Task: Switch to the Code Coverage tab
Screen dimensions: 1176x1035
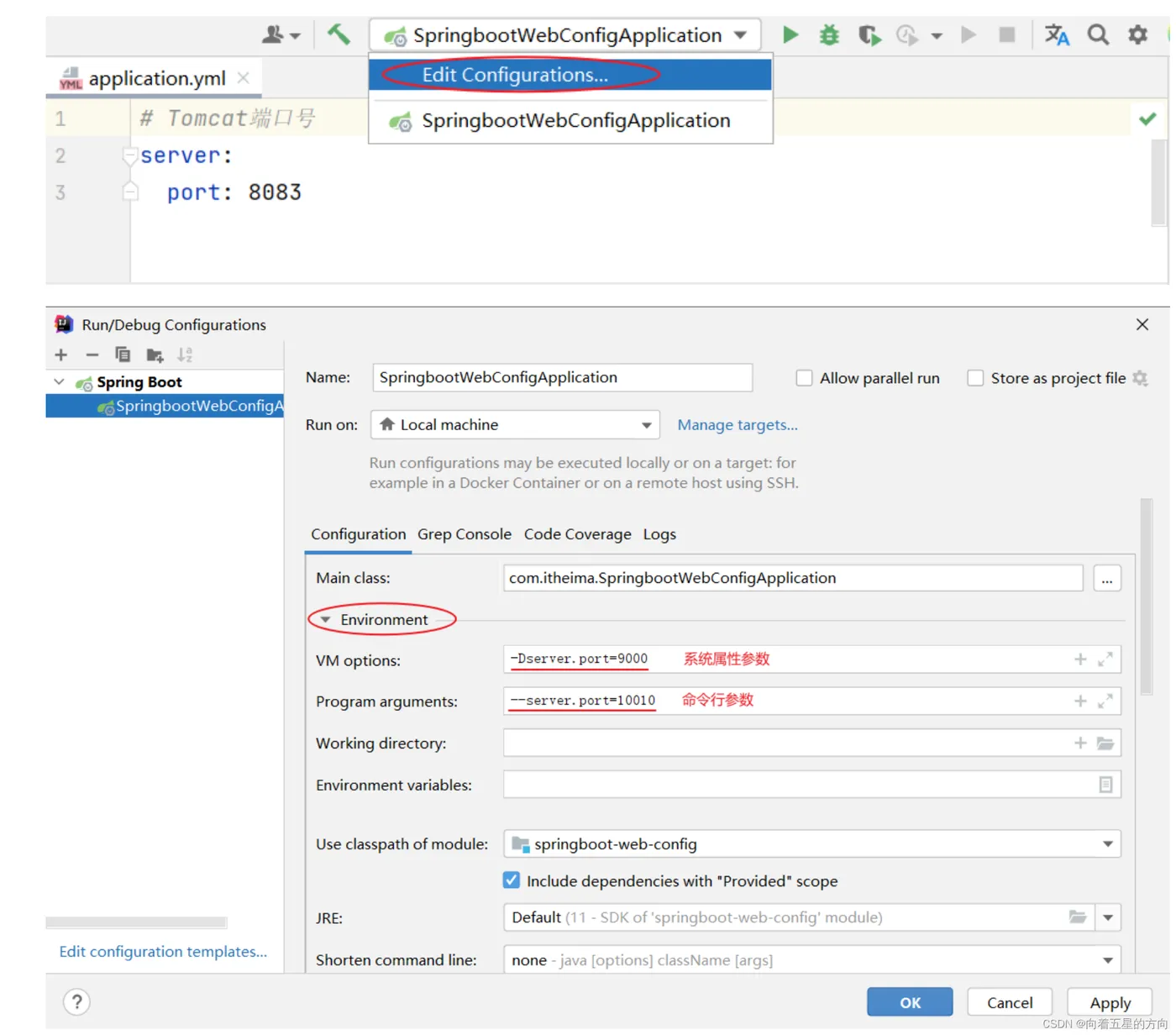Action: 577,534
